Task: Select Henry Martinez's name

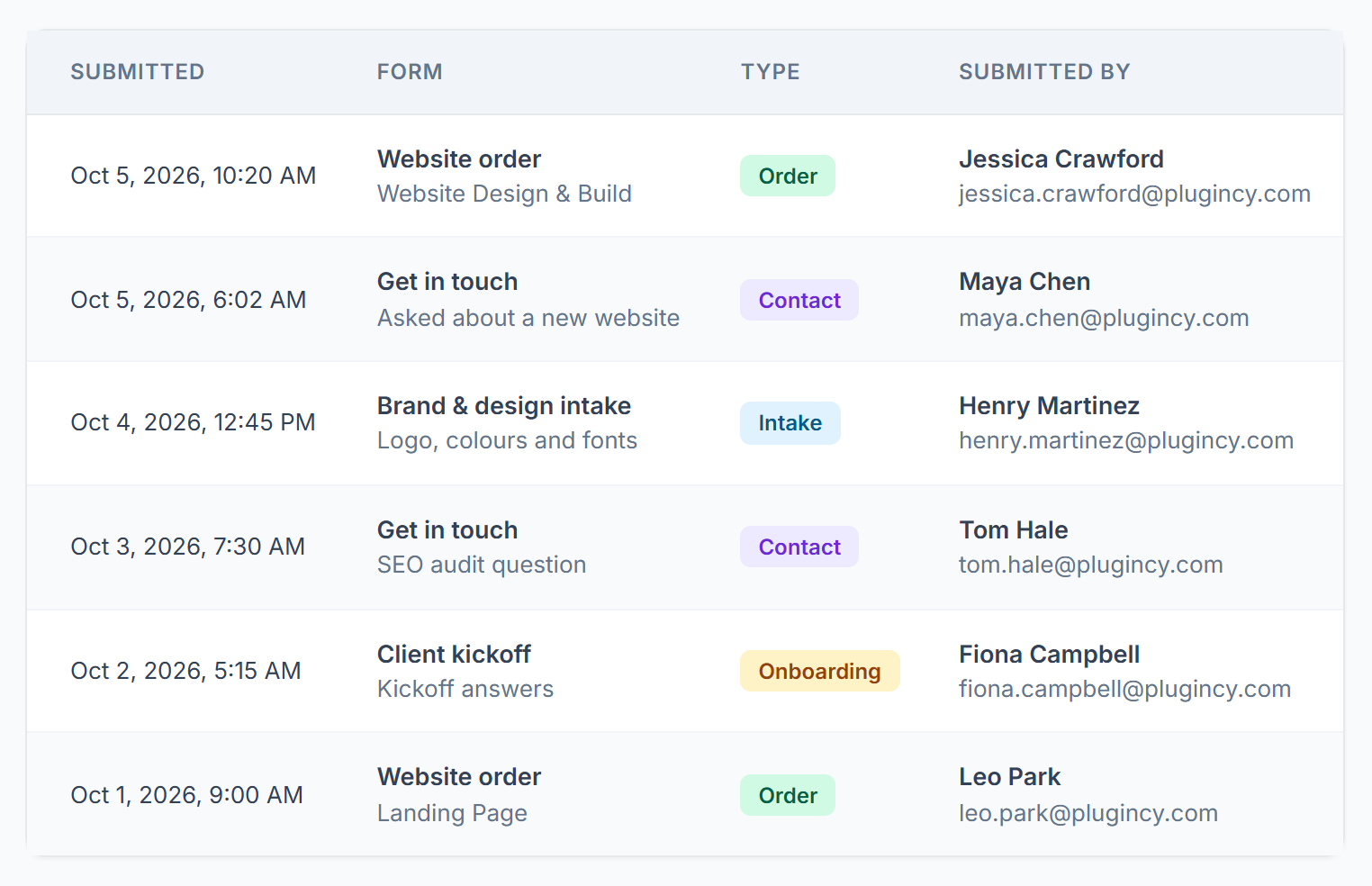Action: 1049,406
